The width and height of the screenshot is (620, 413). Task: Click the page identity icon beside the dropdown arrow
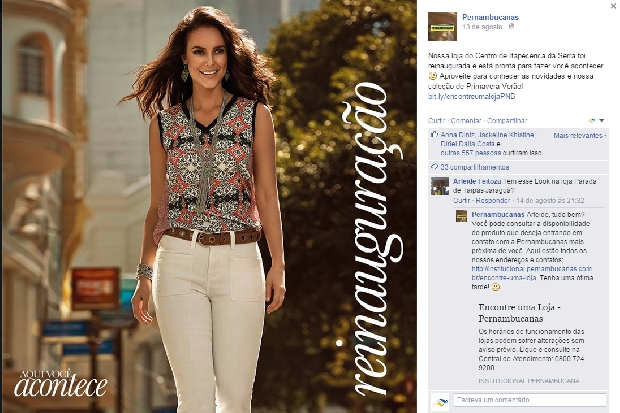click(x=592, y=120)
